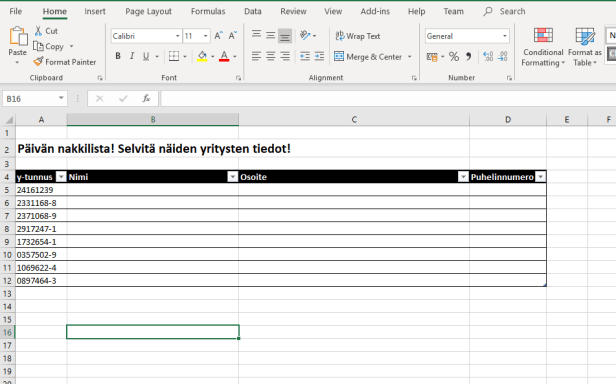Open the number format combo box
The height and width of the screenshot is (384, 616).
pos(467,36)
